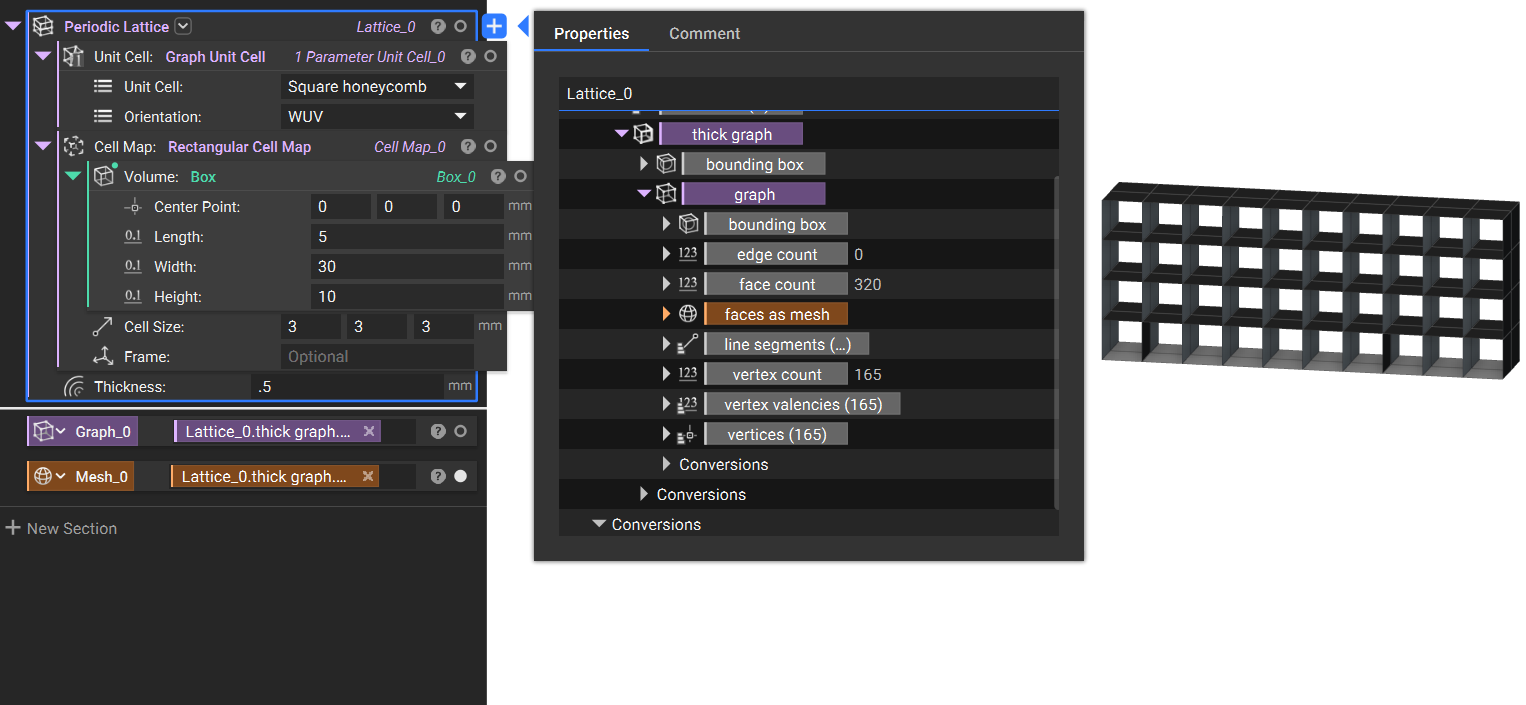This screenshot has height=705, width=1526.
Task: Toggle visibility circle for Lattice_0
Action: [460, 27]
